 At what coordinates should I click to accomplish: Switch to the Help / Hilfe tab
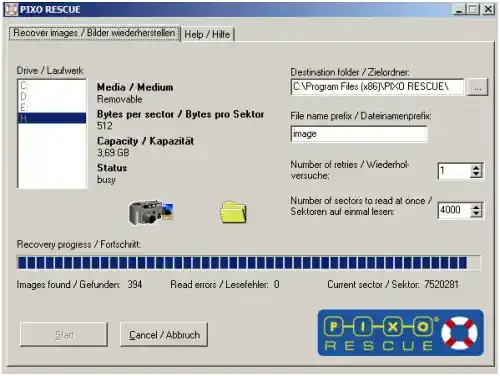click(x=207, y=34)
